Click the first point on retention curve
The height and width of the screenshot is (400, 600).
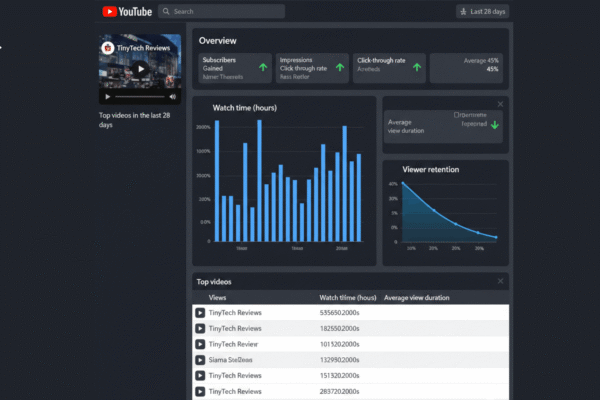(x=403, y=183)
